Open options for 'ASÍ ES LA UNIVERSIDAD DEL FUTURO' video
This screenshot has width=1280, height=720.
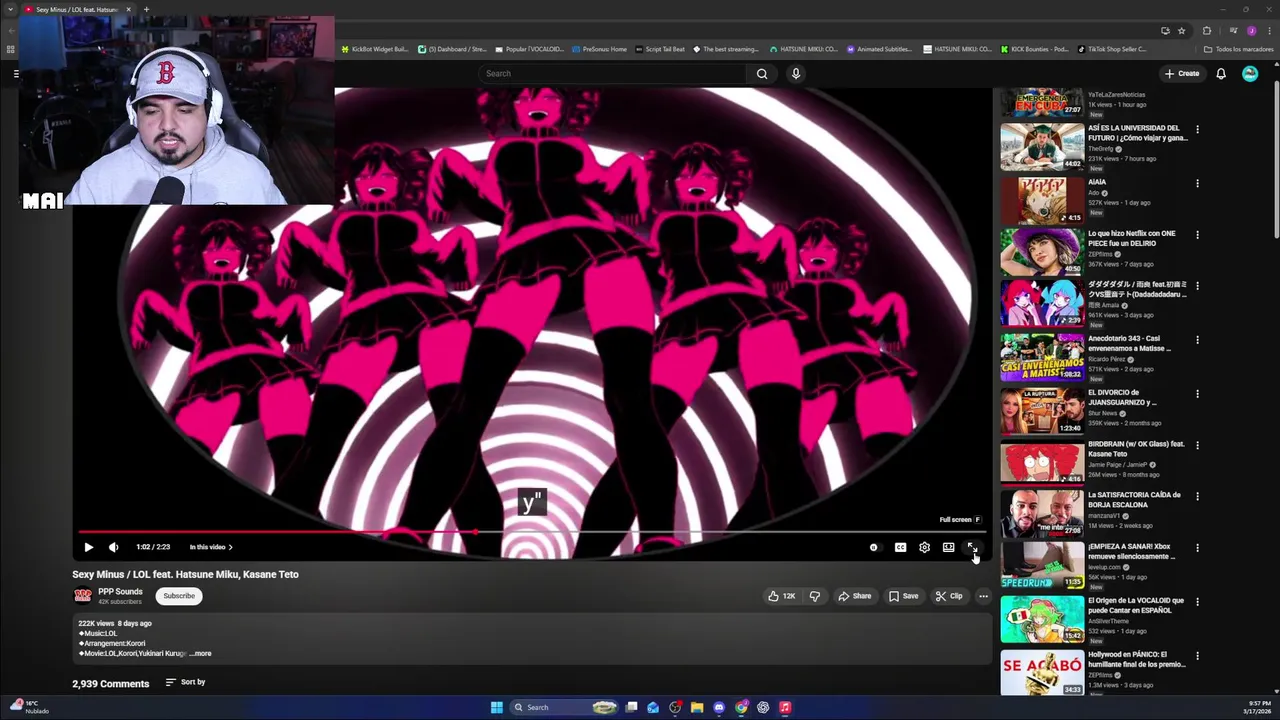pos(1197,129)
